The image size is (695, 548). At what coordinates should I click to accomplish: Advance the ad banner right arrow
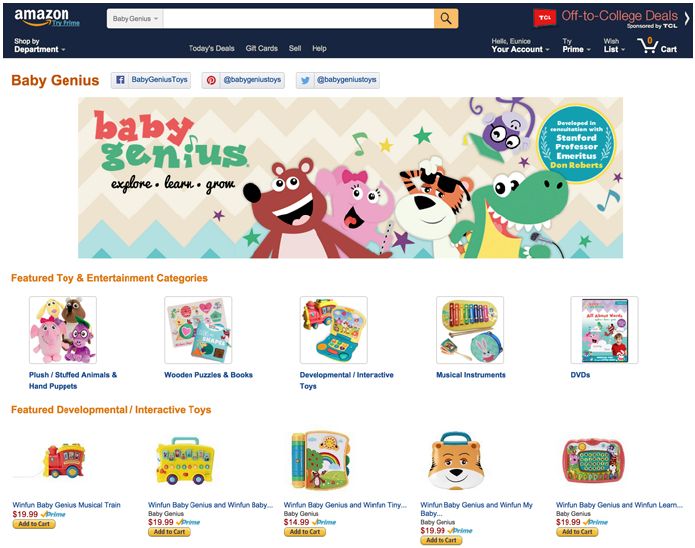687,18
